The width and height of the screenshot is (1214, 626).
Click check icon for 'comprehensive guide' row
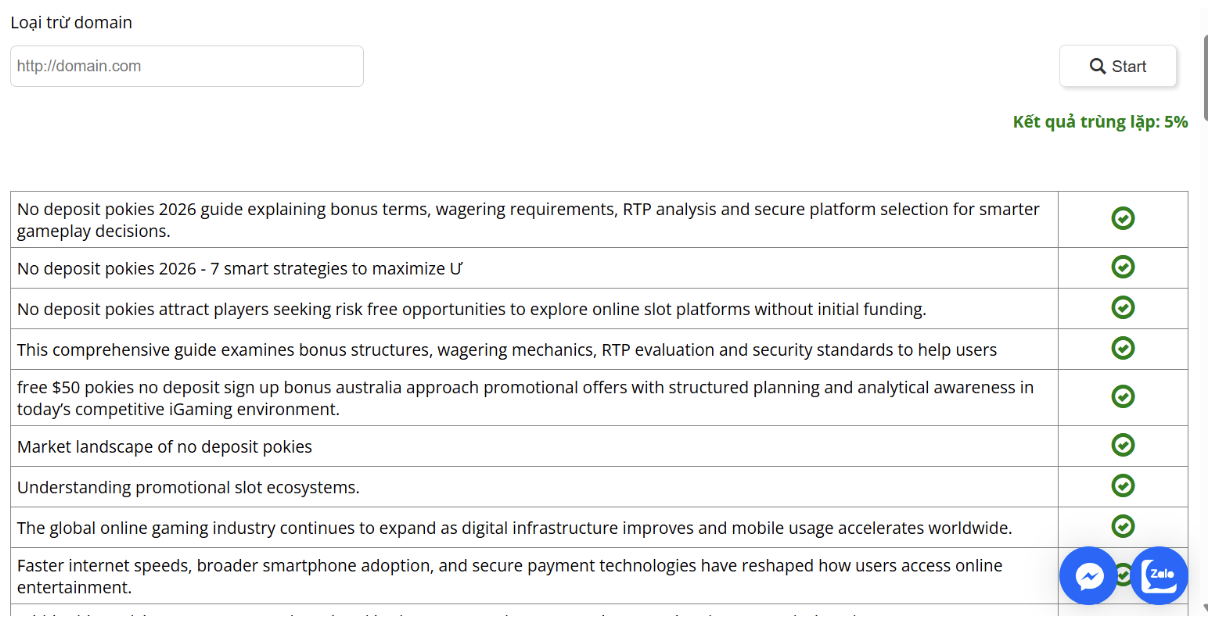coord(1123,348)
